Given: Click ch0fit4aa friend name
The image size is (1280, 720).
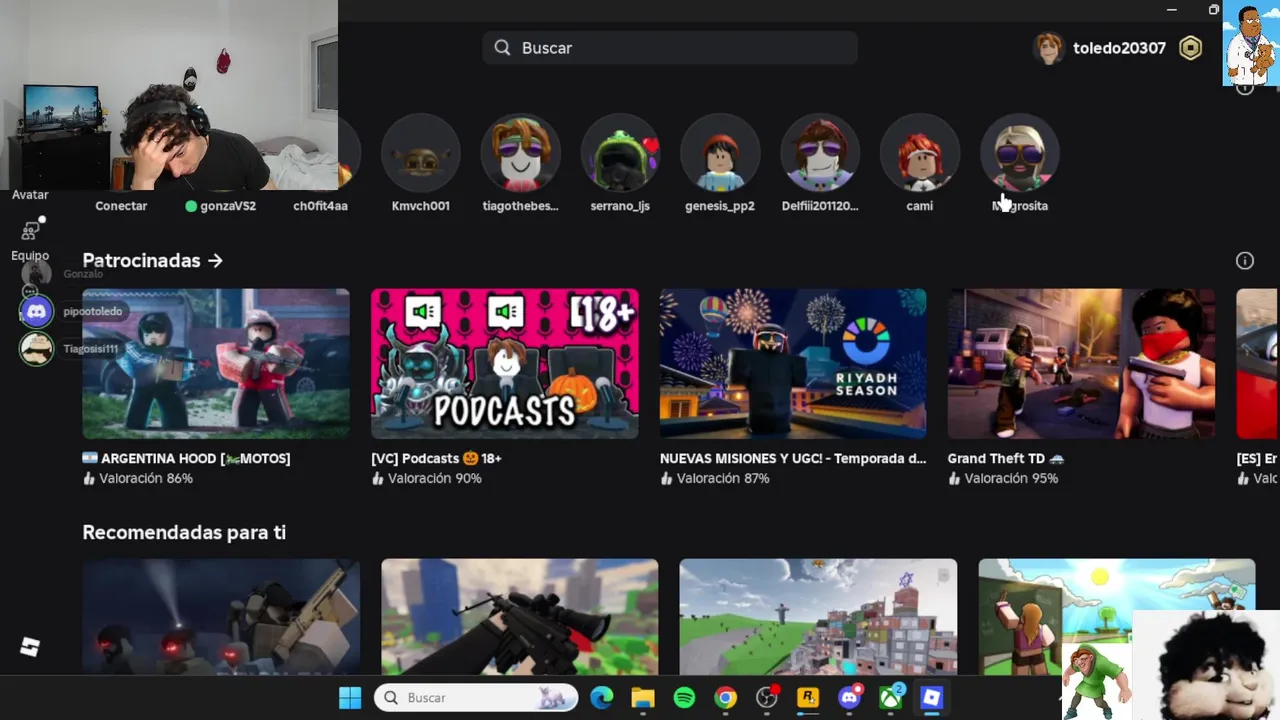Looking at the screenshot, I should (320, 206).
